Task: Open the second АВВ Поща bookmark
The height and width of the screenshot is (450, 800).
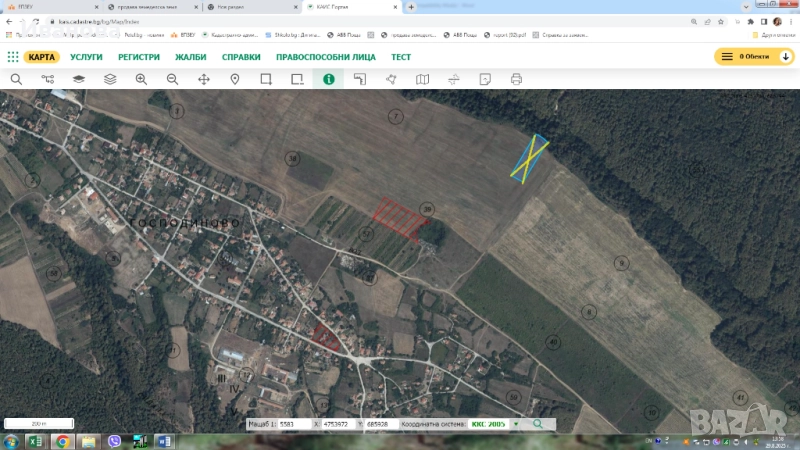Action: click(460, 35)
